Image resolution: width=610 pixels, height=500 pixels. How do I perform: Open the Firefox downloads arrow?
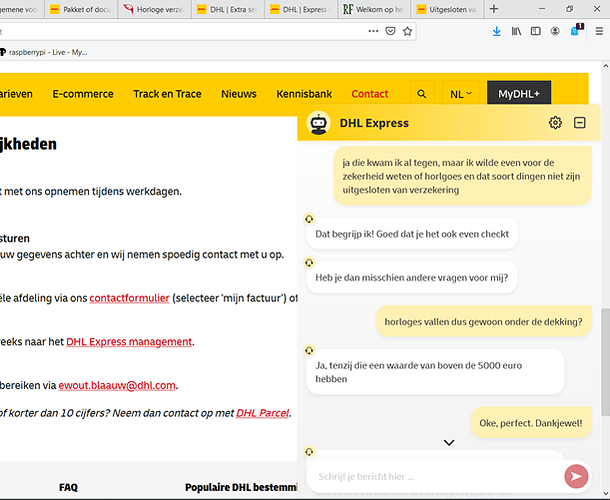pyautogui.click(x=496, y=31)
